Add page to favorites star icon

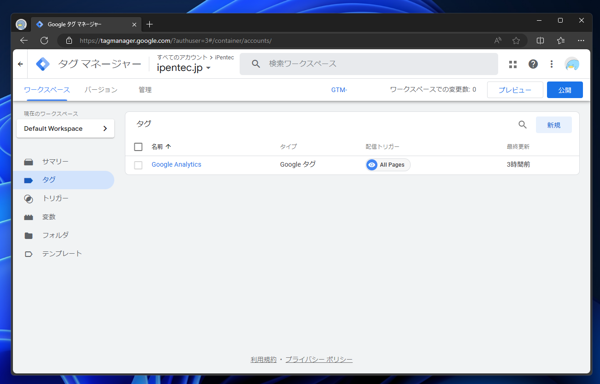(x=516, y=41)
